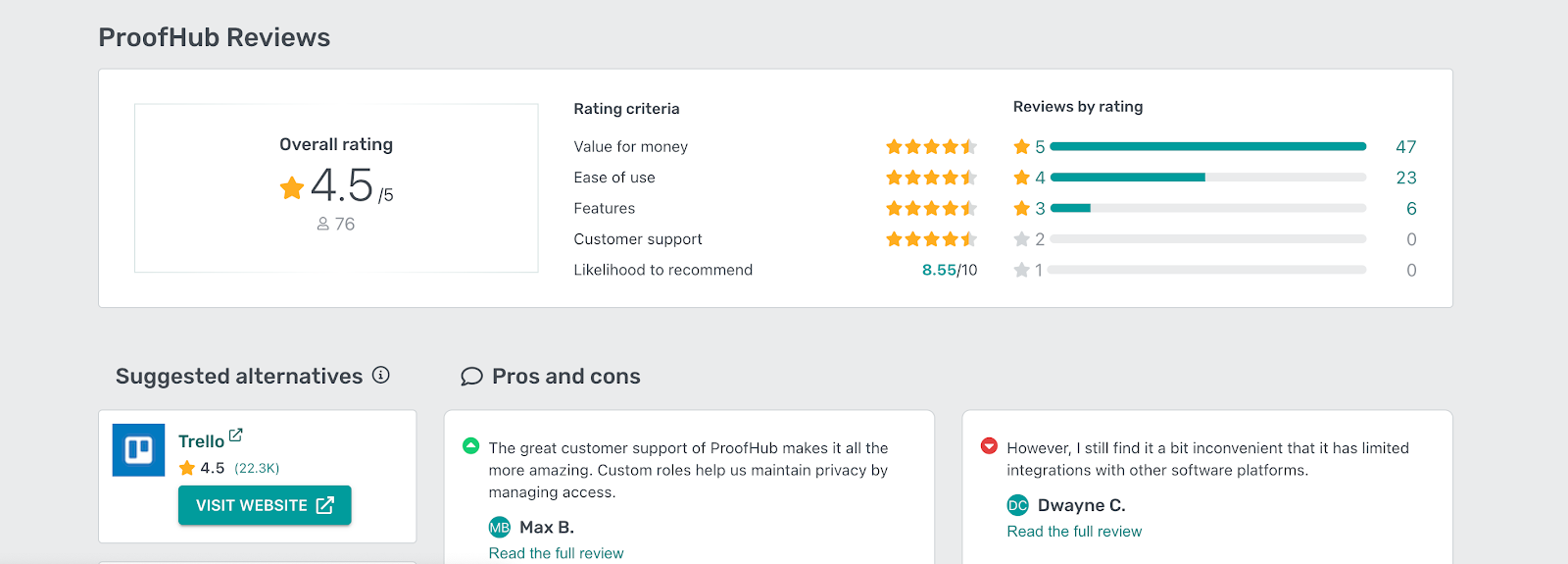Click Dwayne C.'s DC avatar icon

(1017, 505)
